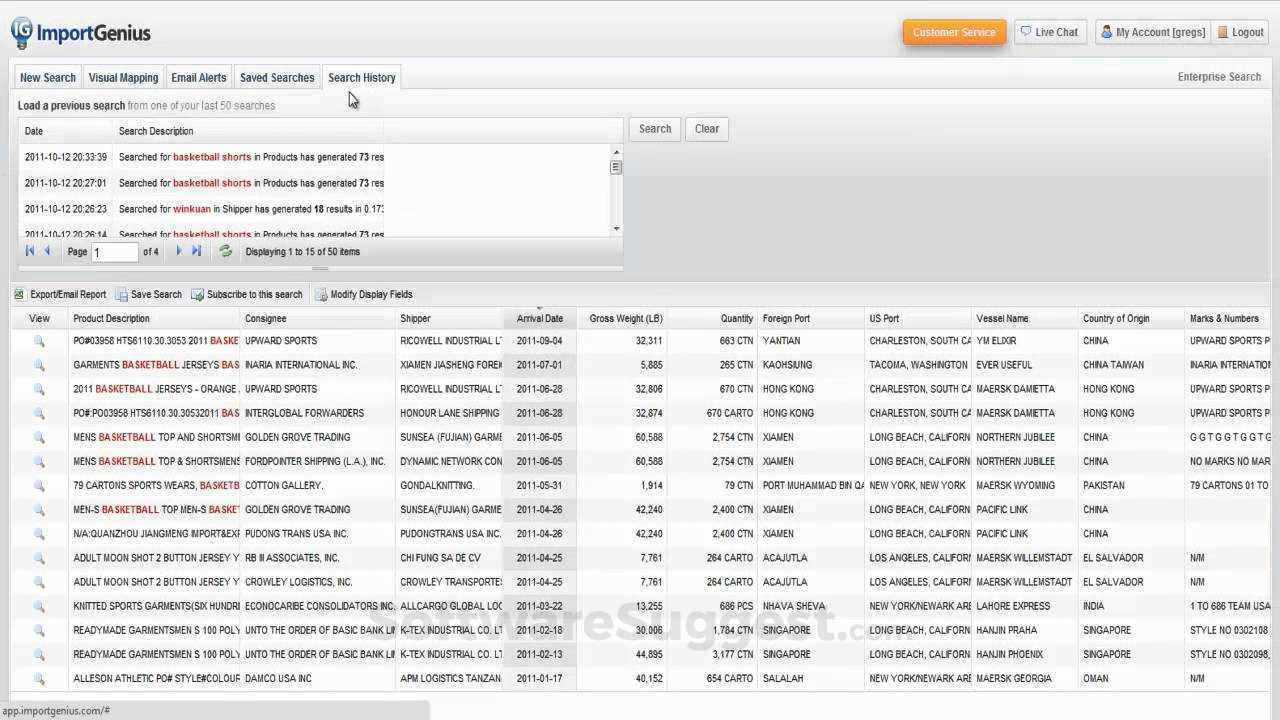Open the Email Alerts tab
This screenshot has width=1280, height=720.
pyautogui.click(x=198, y=77)
